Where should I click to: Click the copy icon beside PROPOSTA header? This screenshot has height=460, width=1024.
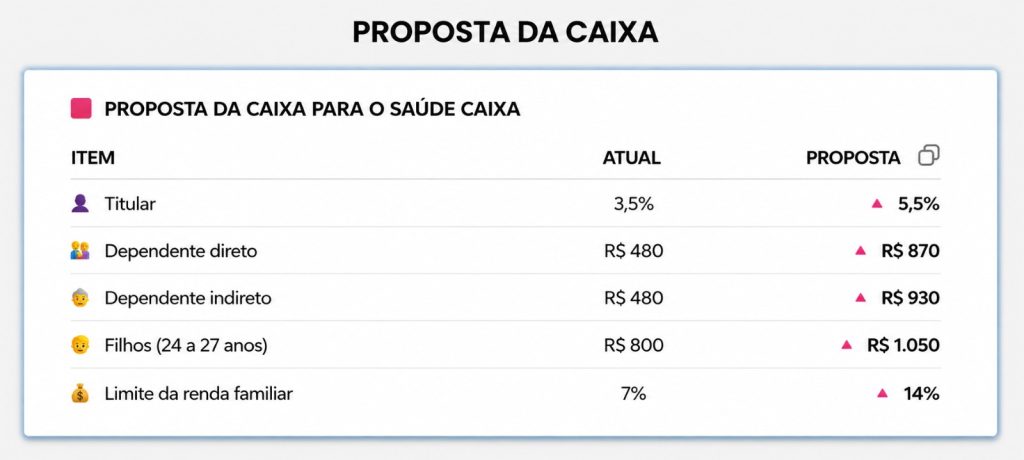[x=929, y=156]
